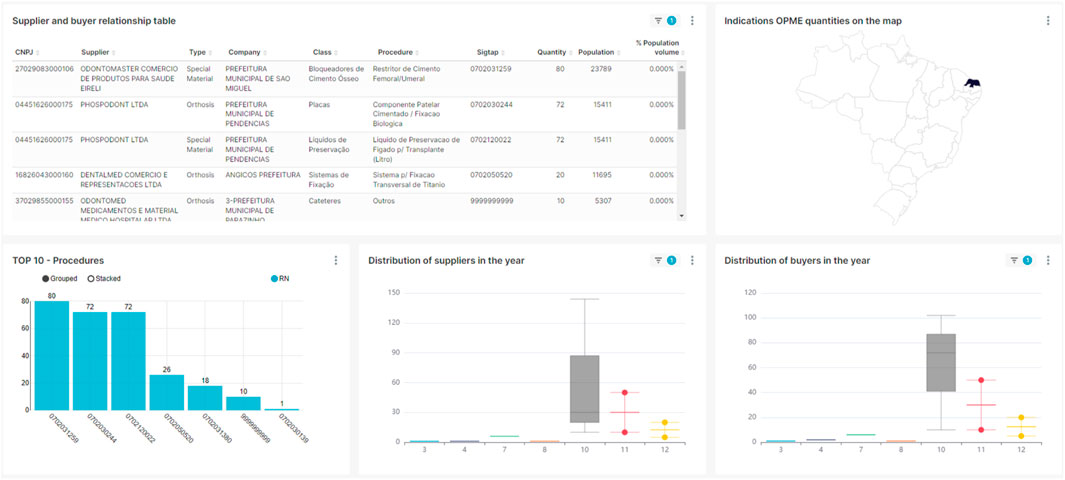Viewport: 1065px width, 480px height.
Task: Click upper yellow point of month 12 in suppliers chart
Action: (665, 422)
